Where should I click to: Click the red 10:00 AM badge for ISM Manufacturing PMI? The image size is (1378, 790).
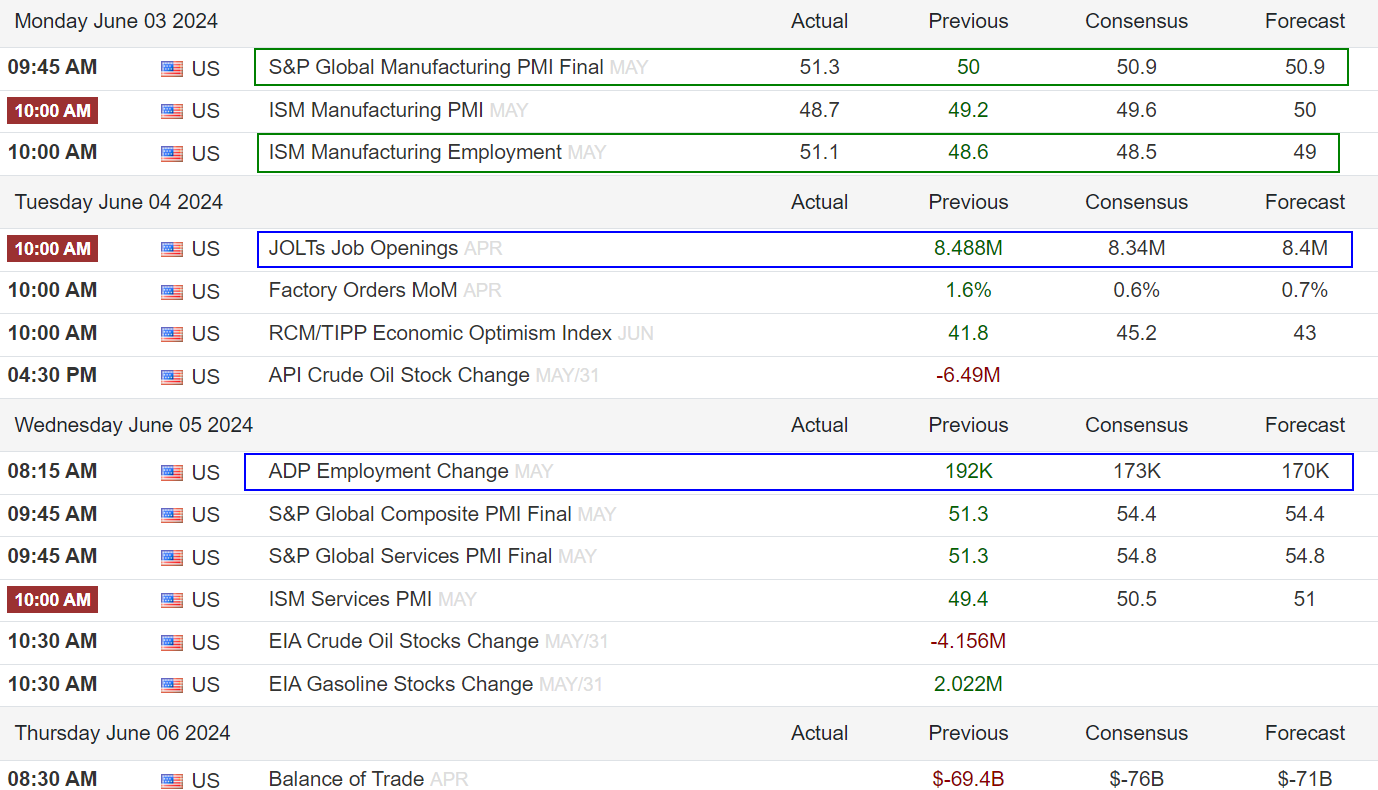pos(52,110)
